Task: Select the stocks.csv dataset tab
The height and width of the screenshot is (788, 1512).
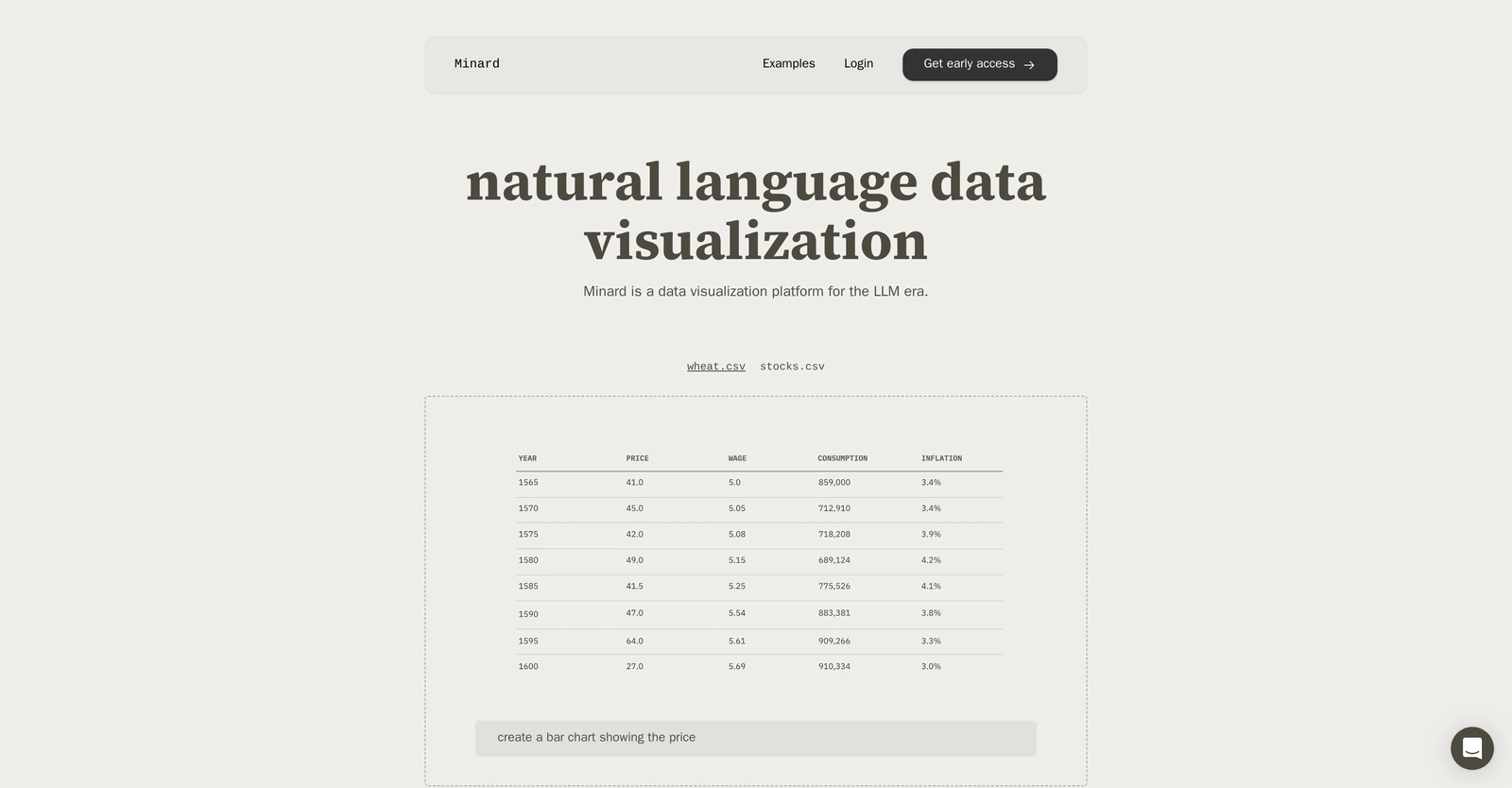Action: coord(792,367)
